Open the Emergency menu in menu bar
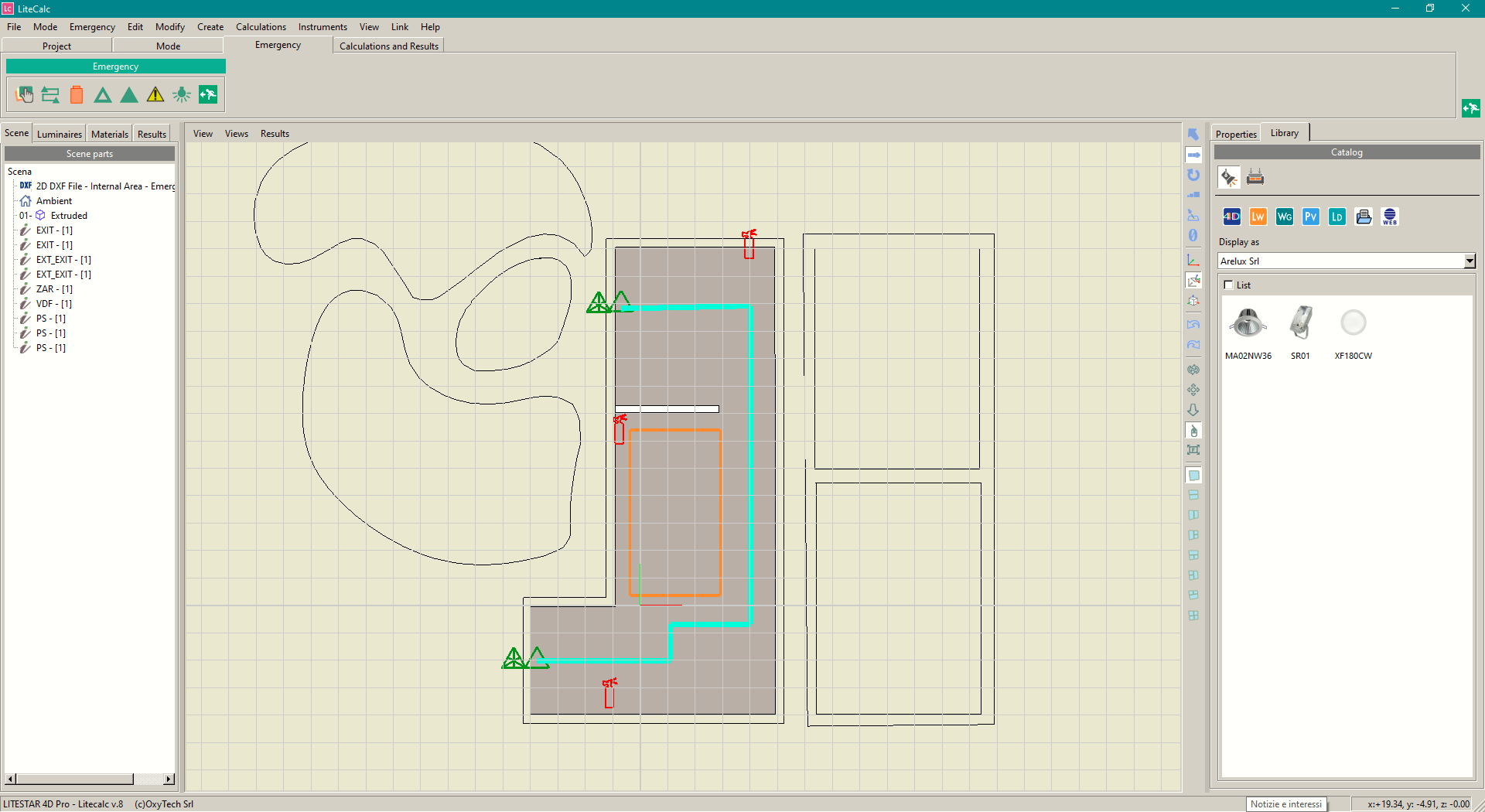The width and height of the screenshot is (1485, 812). 92,27
